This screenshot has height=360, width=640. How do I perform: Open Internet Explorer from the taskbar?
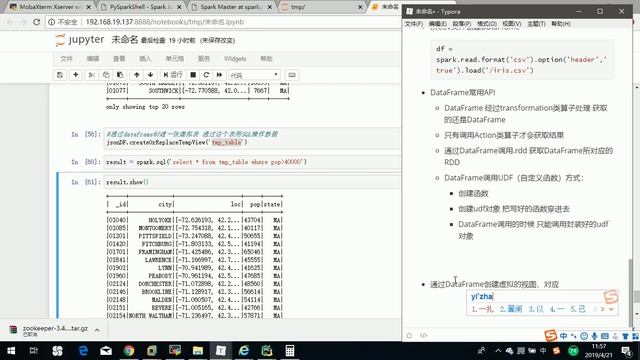pyautogui.click(x=244, y=351)
